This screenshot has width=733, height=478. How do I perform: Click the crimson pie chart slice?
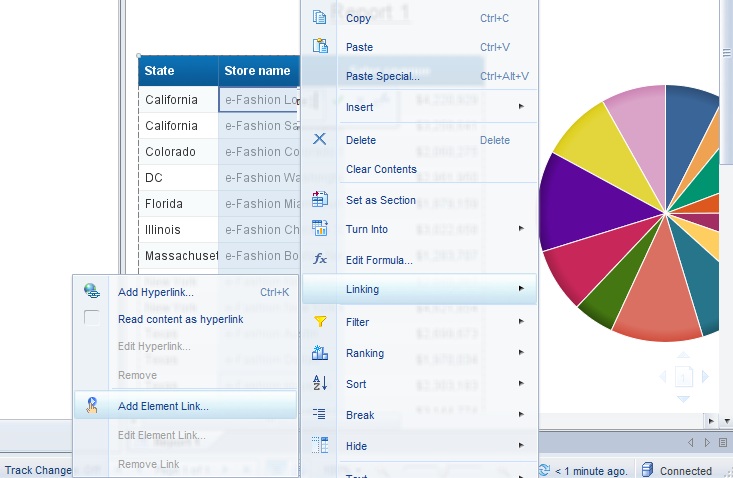click(591, 262)
